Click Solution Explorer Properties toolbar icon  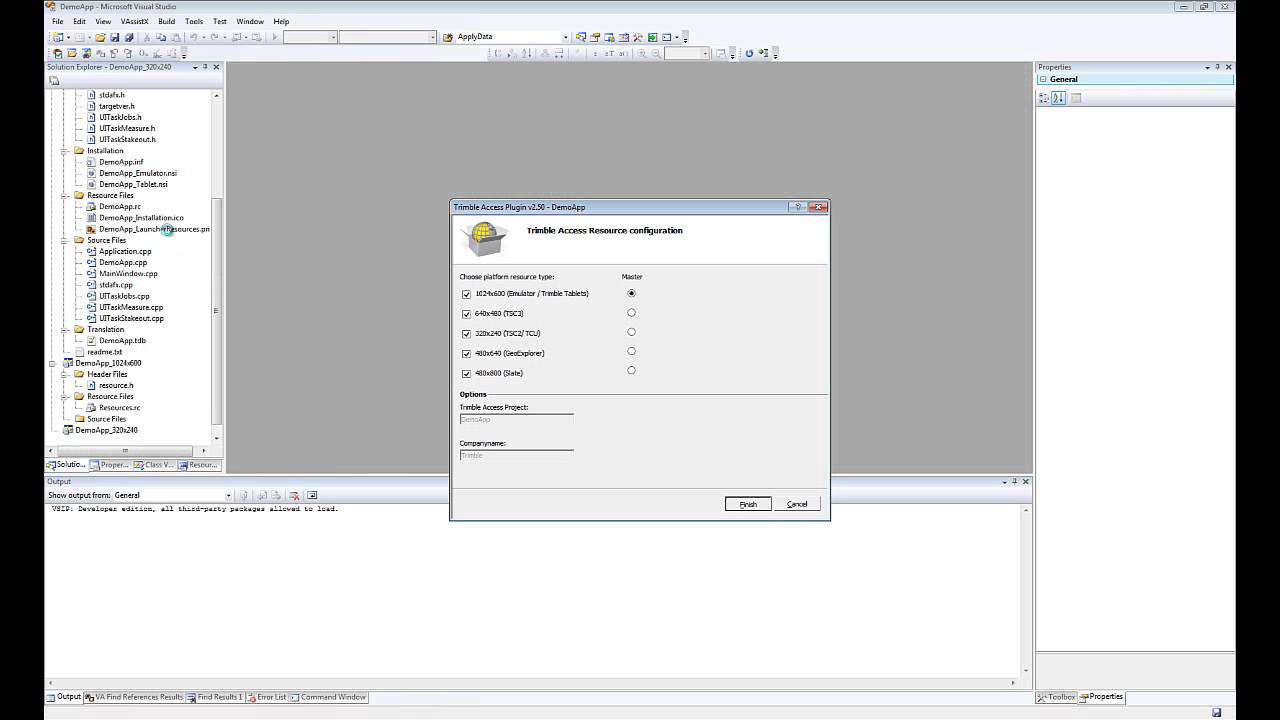(x=54, y=81)
